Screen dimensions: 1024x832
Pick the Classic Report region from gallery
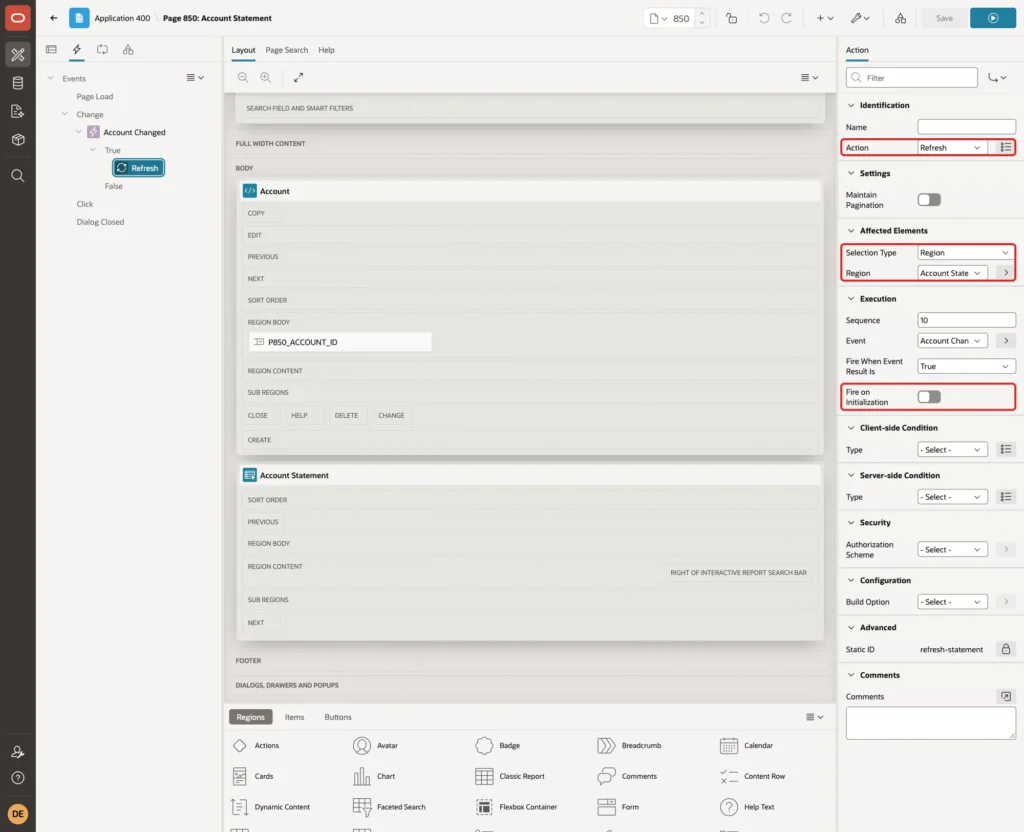tap(510, 776)
